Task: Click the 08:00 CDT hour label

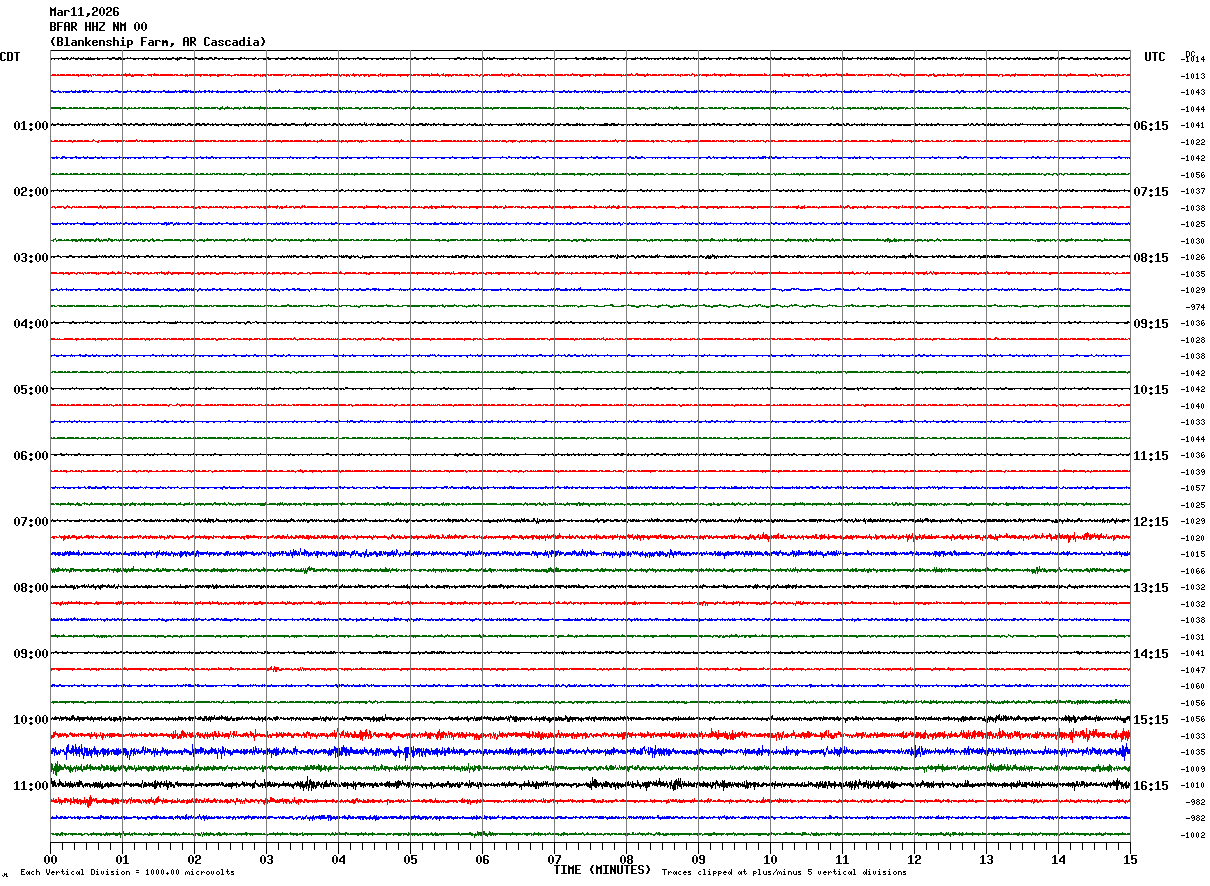Action: point(31,588)
